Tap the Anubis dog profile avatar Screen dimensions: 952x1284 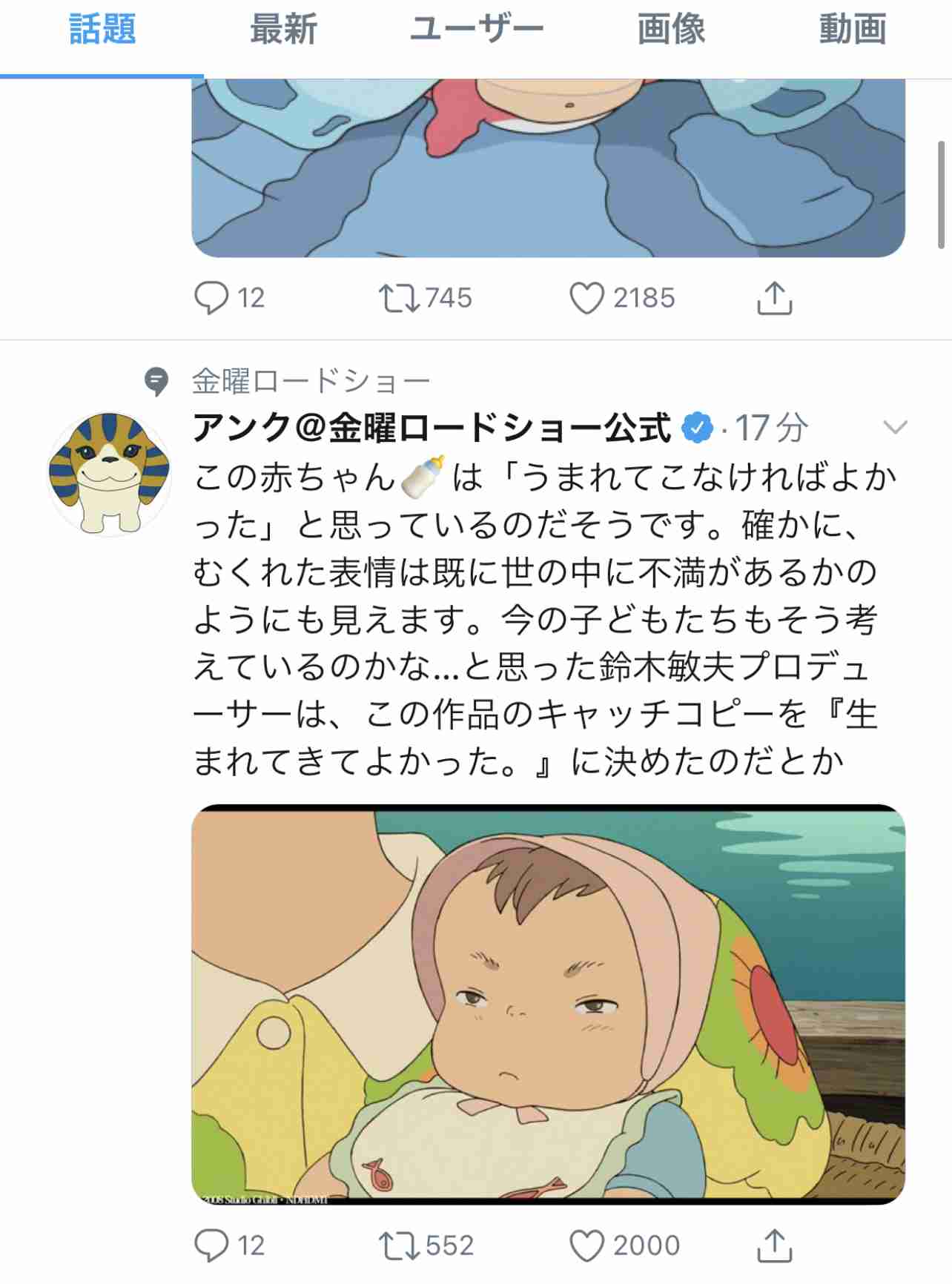pos(109,474)
